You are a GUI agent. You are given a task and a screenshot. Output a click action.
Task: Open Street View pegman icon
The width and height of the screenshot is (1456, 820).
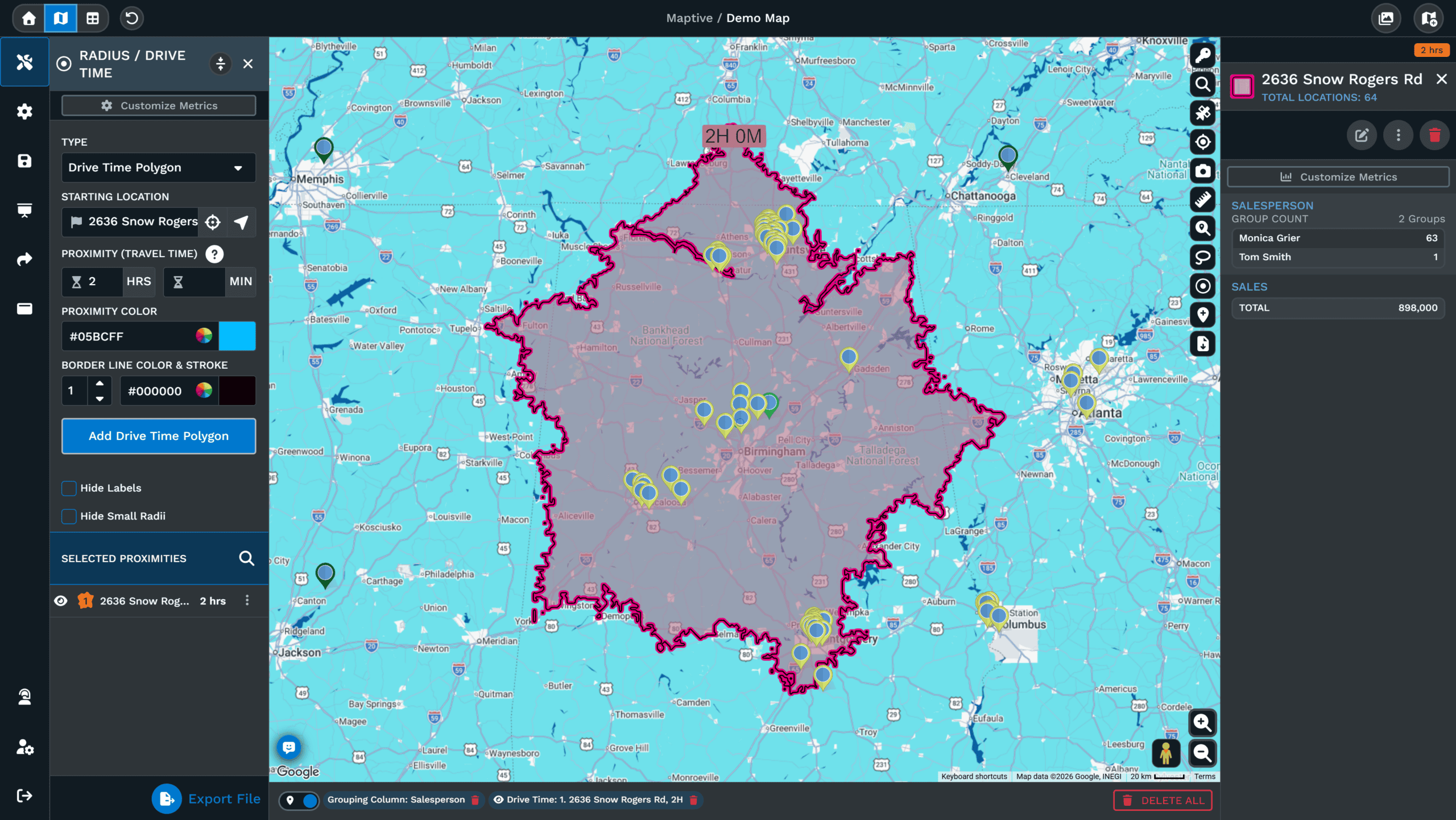[1166, 753]
